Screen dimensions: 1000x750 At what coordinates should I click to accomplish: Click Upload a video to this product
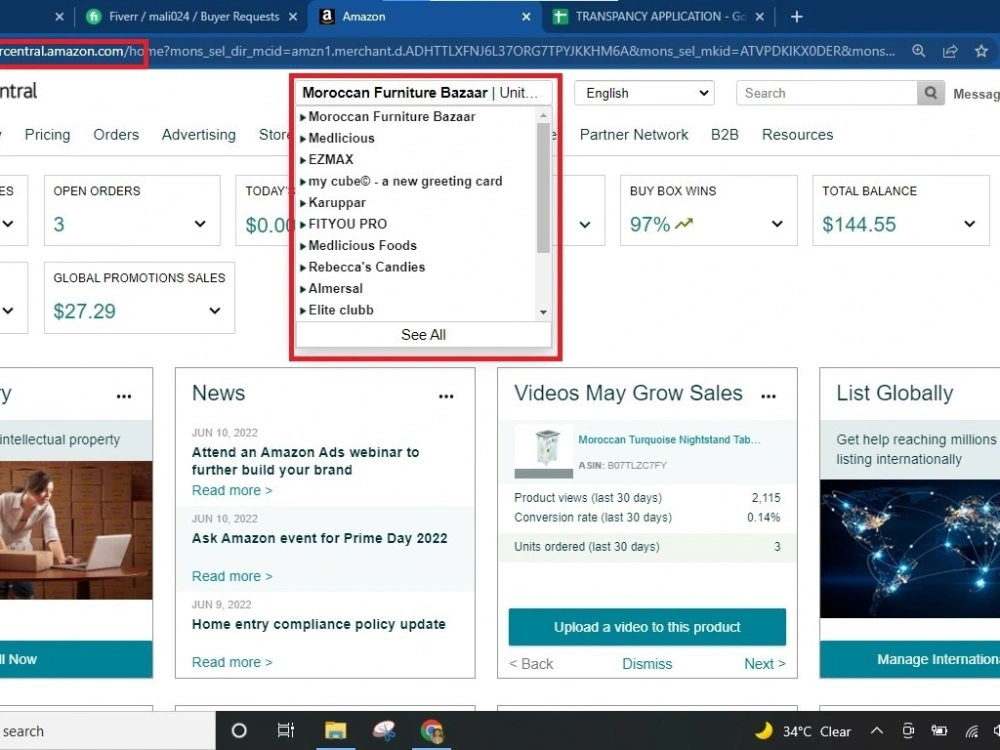coord(647,627)
